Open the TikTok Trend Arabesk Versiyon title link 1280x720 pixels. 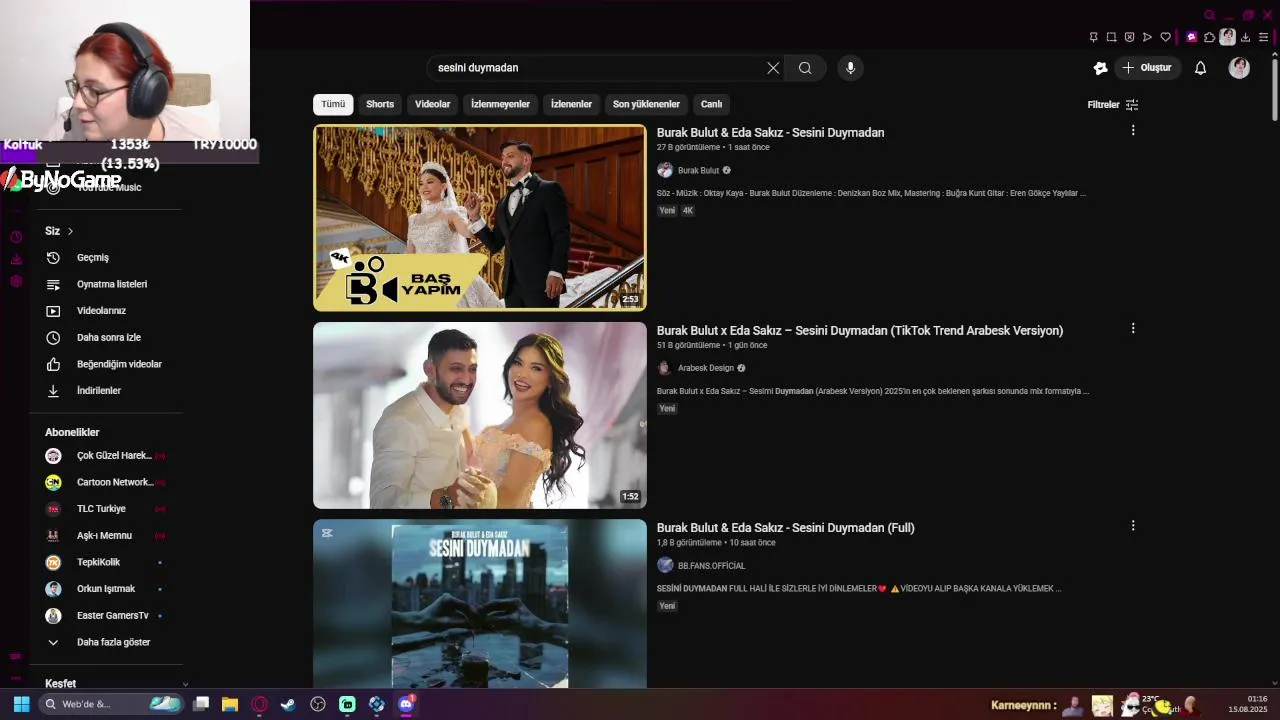pos(860,330)
